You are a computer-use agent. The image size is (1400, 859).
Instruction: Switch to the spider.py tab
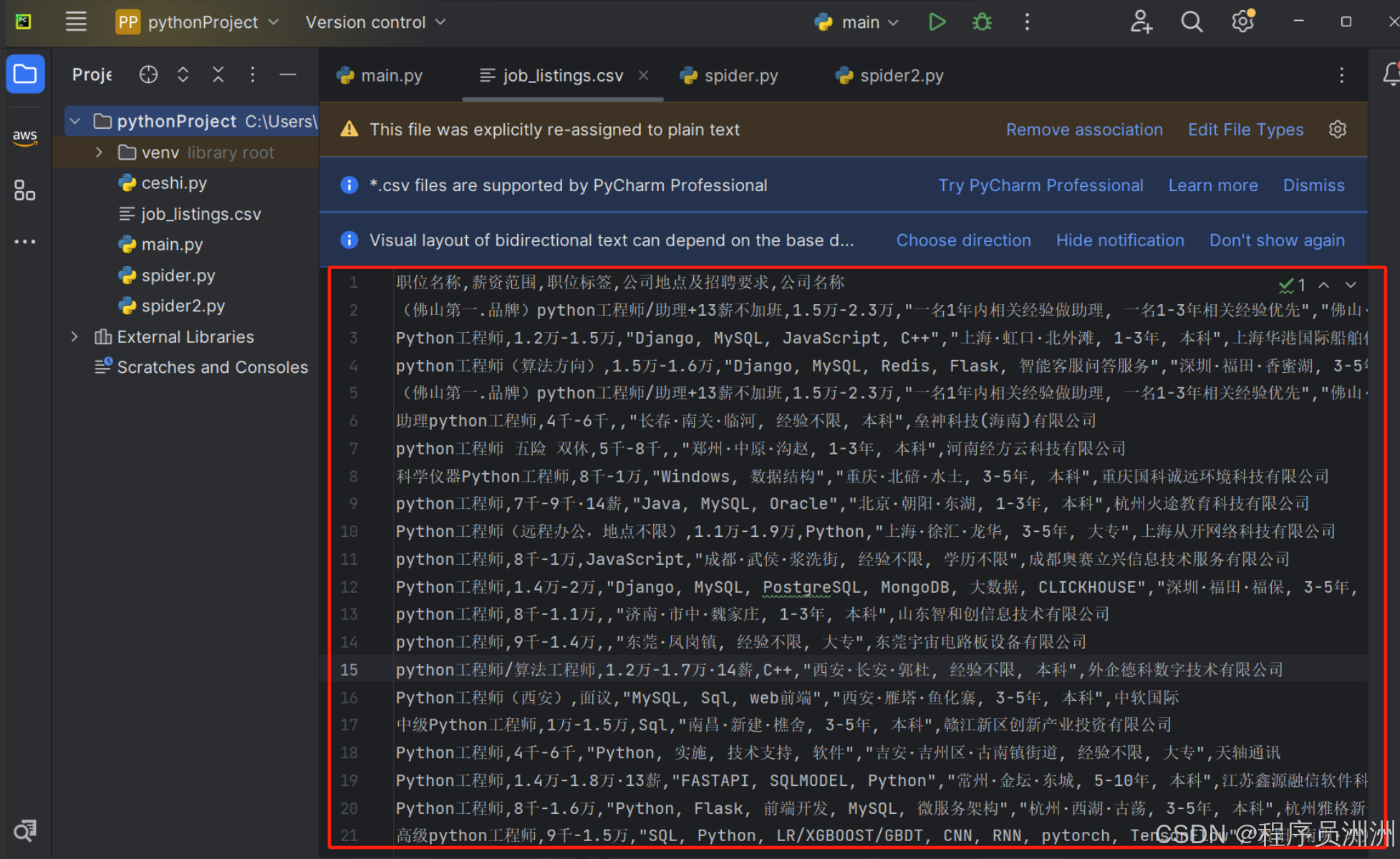740,75
